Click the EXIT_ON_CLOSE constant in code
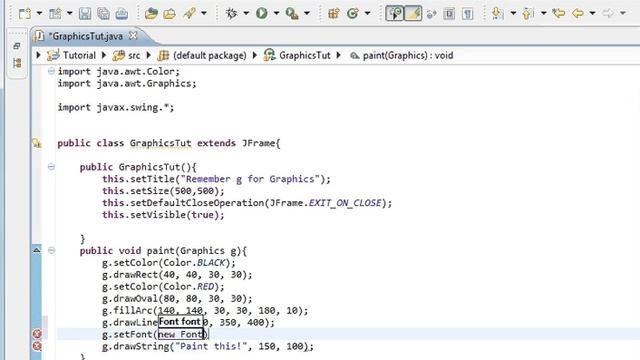 click(x=345, y=203)
